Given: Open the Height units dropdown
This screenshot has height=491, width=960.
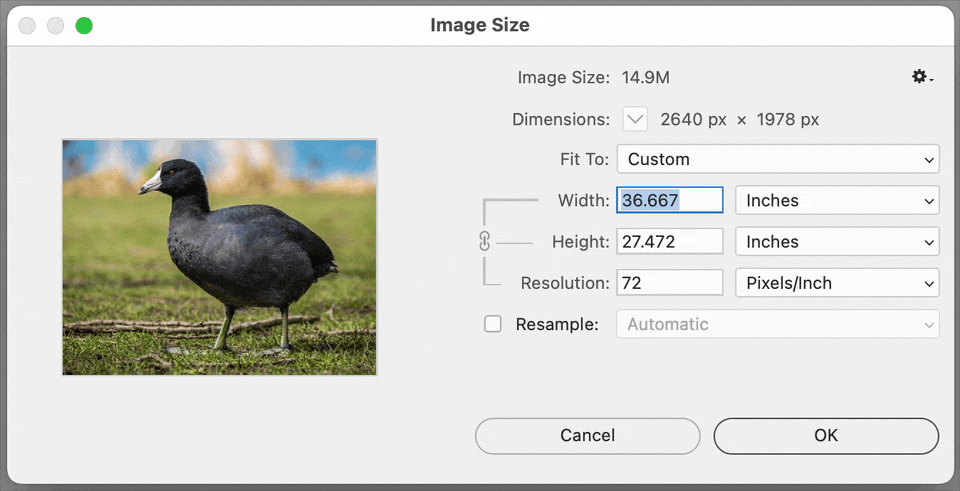Looking at the screenshot, I should point(836,242).
